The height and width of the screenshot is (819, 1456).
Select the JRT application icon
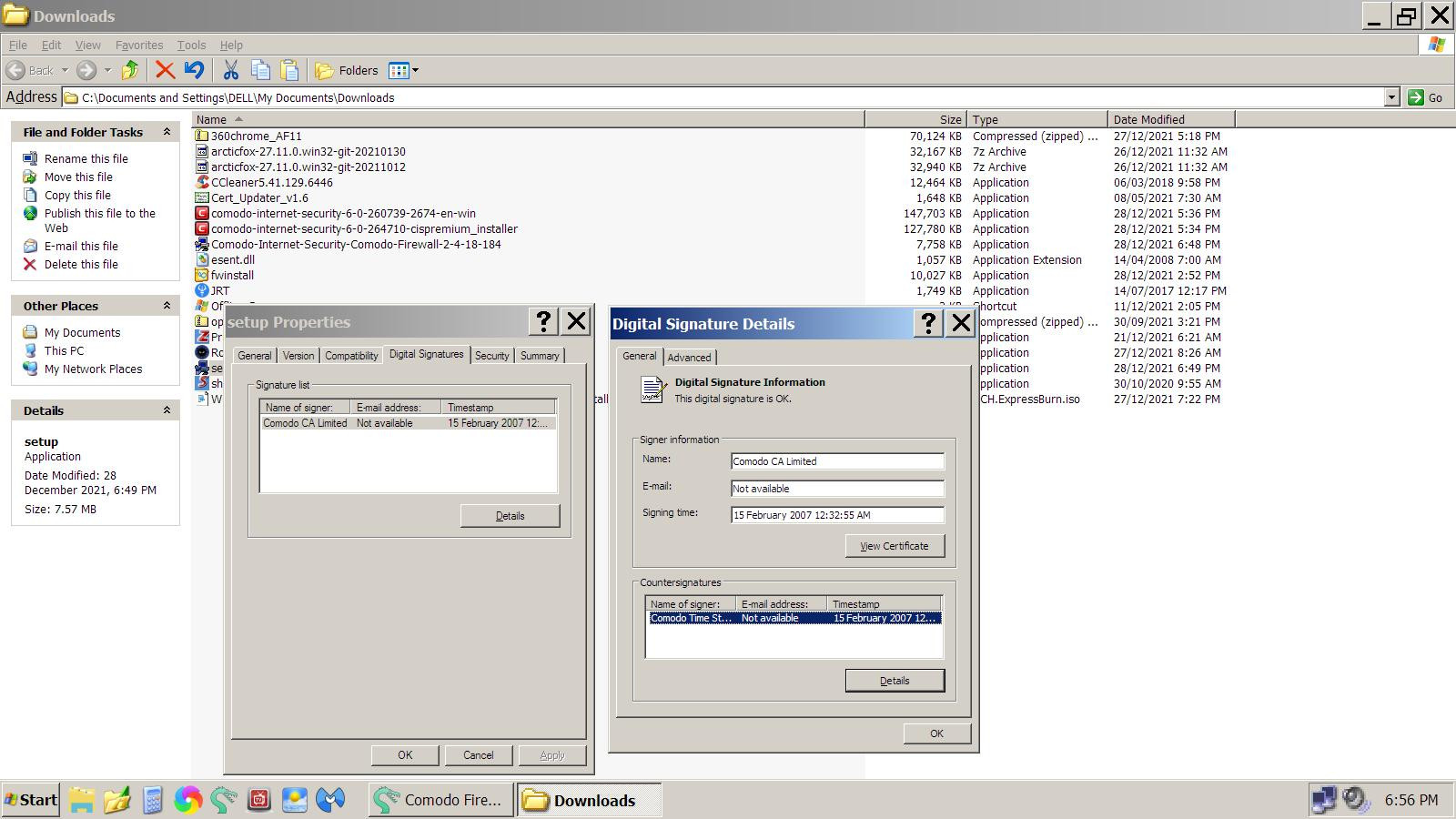(202, 290)
